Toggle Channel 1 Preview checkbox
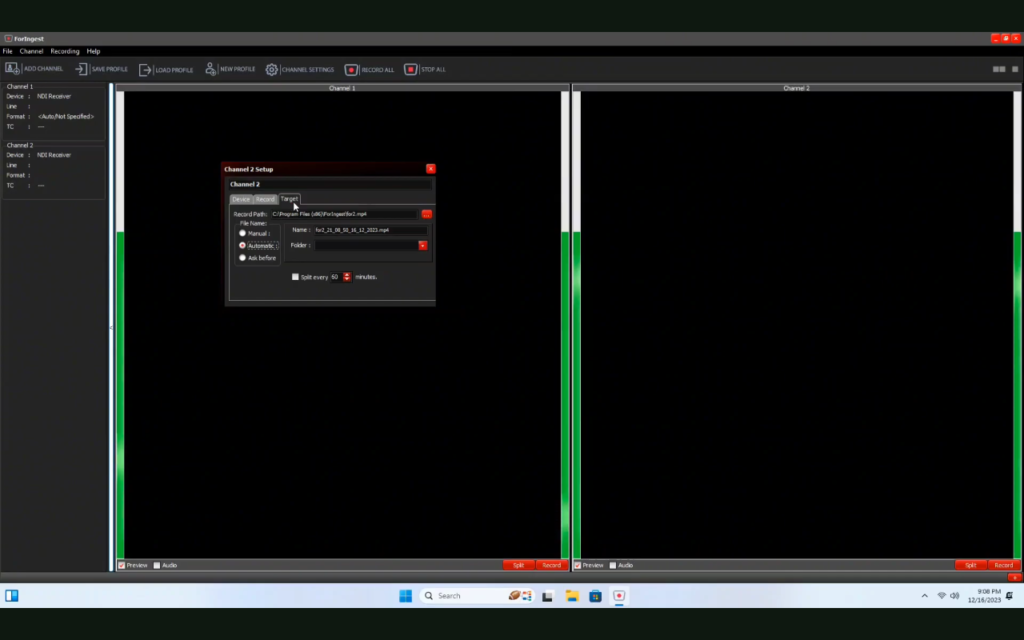Image resolution: width=1024 pixels, height=640 pixels. [x=122, y=565]
